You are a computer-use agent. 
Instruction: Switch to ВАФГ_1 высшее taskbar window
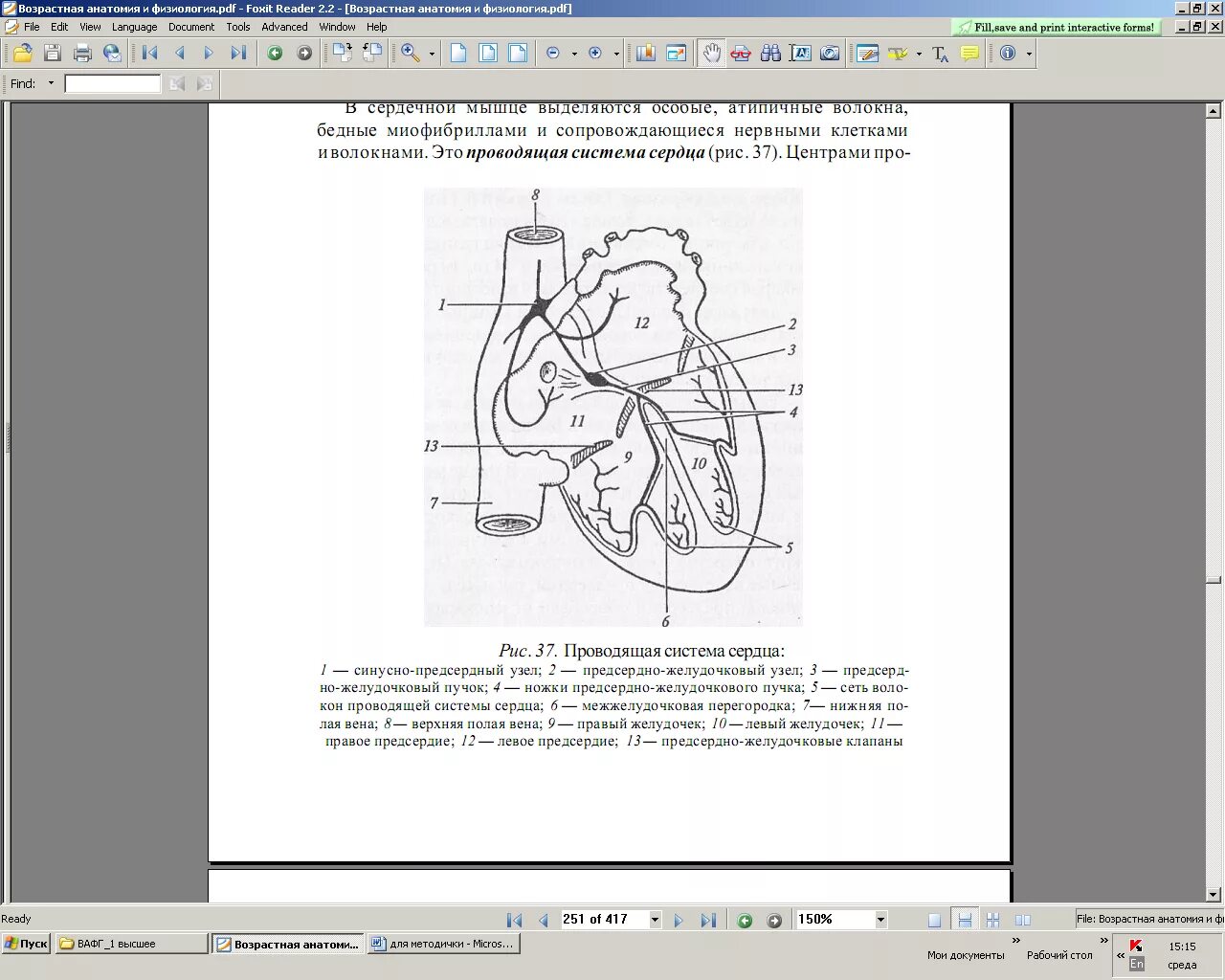[131, 944]
